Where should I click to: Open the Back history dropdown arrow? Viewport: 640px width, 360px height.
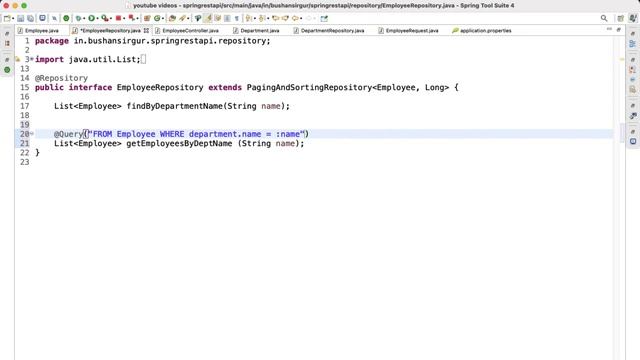[301, 19]
